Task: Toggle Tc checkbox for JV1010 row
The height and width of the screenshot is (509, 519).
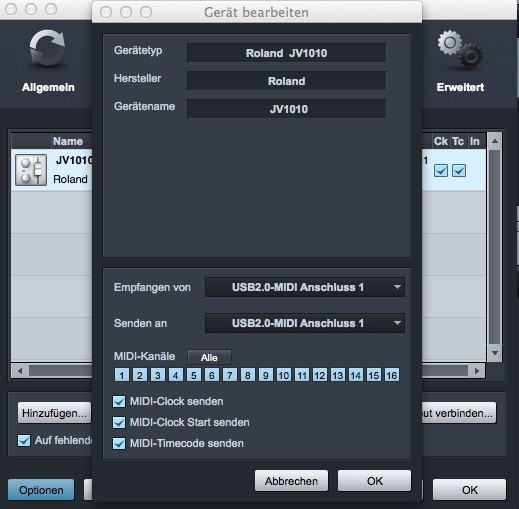Action: tap(459, 171)
